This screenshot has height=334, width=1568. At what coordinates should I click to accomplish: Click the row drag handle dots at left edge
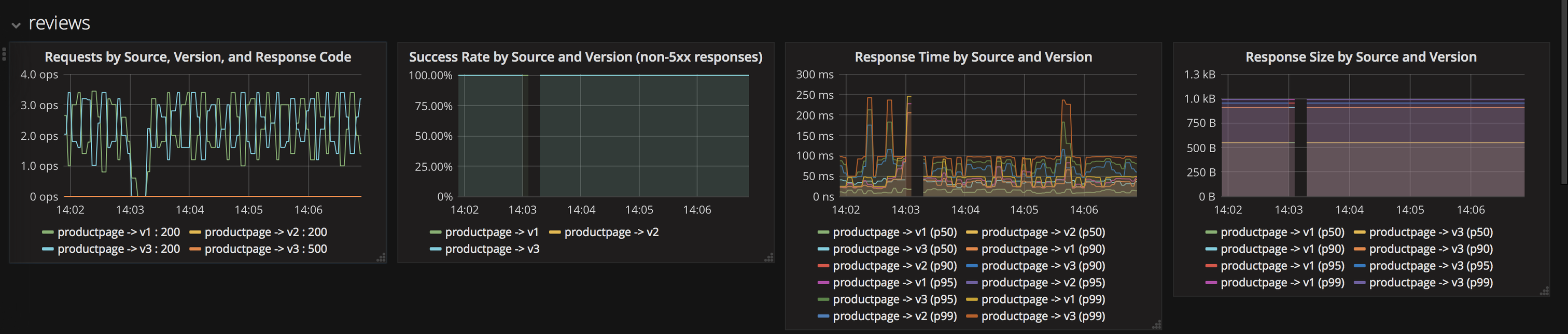4,54
